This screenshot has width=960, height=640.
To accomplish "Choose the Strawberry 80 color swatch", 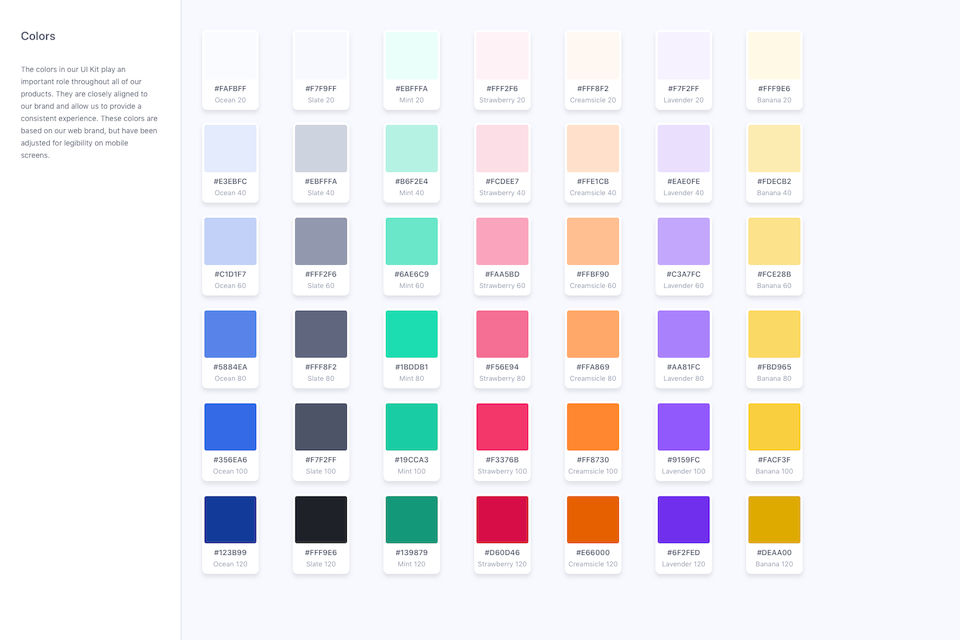I will tap(502, 334).
